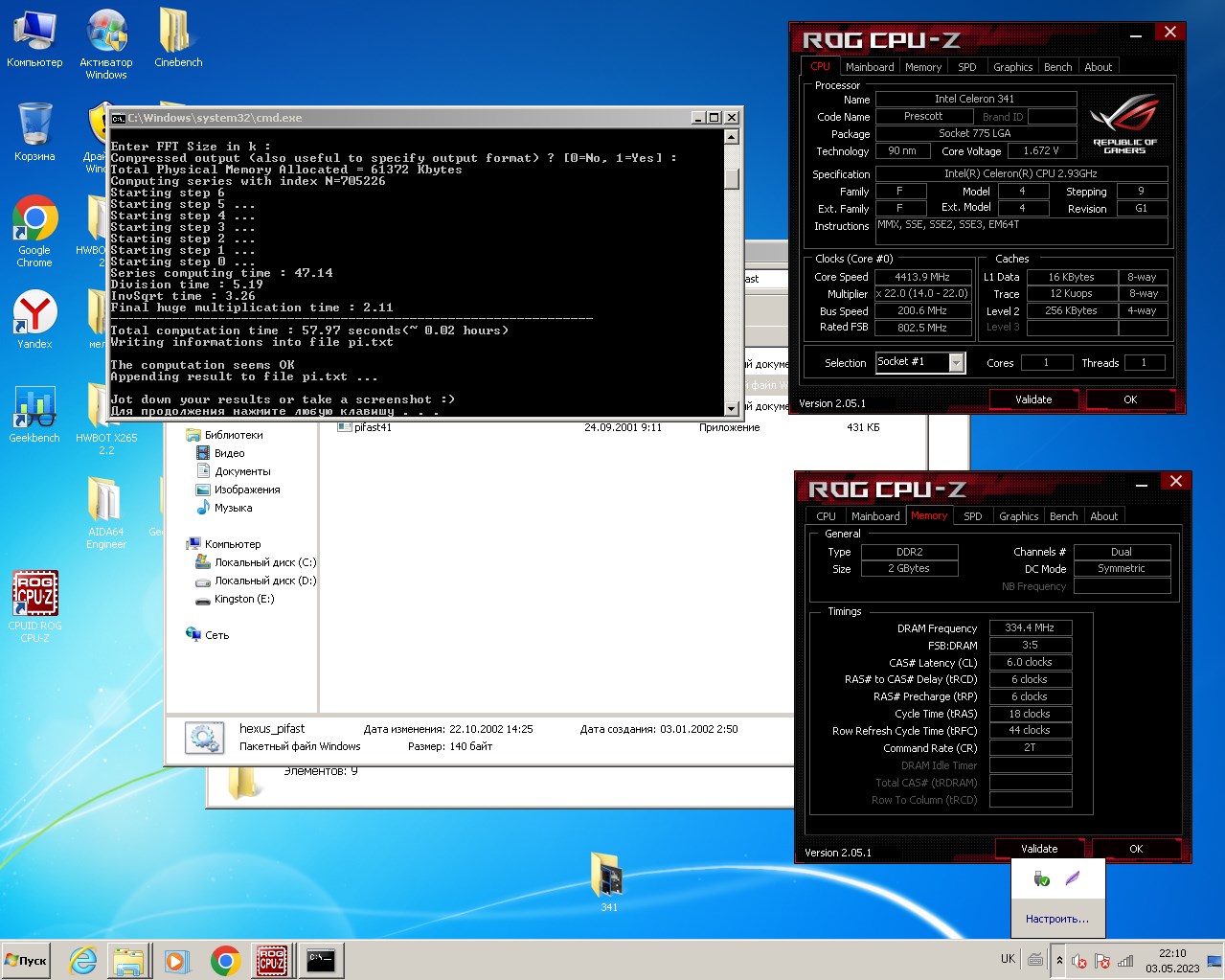Launch the Yandex browser desktop shortcut
Screen dimensions: 1225x980
tap(34, 320)
